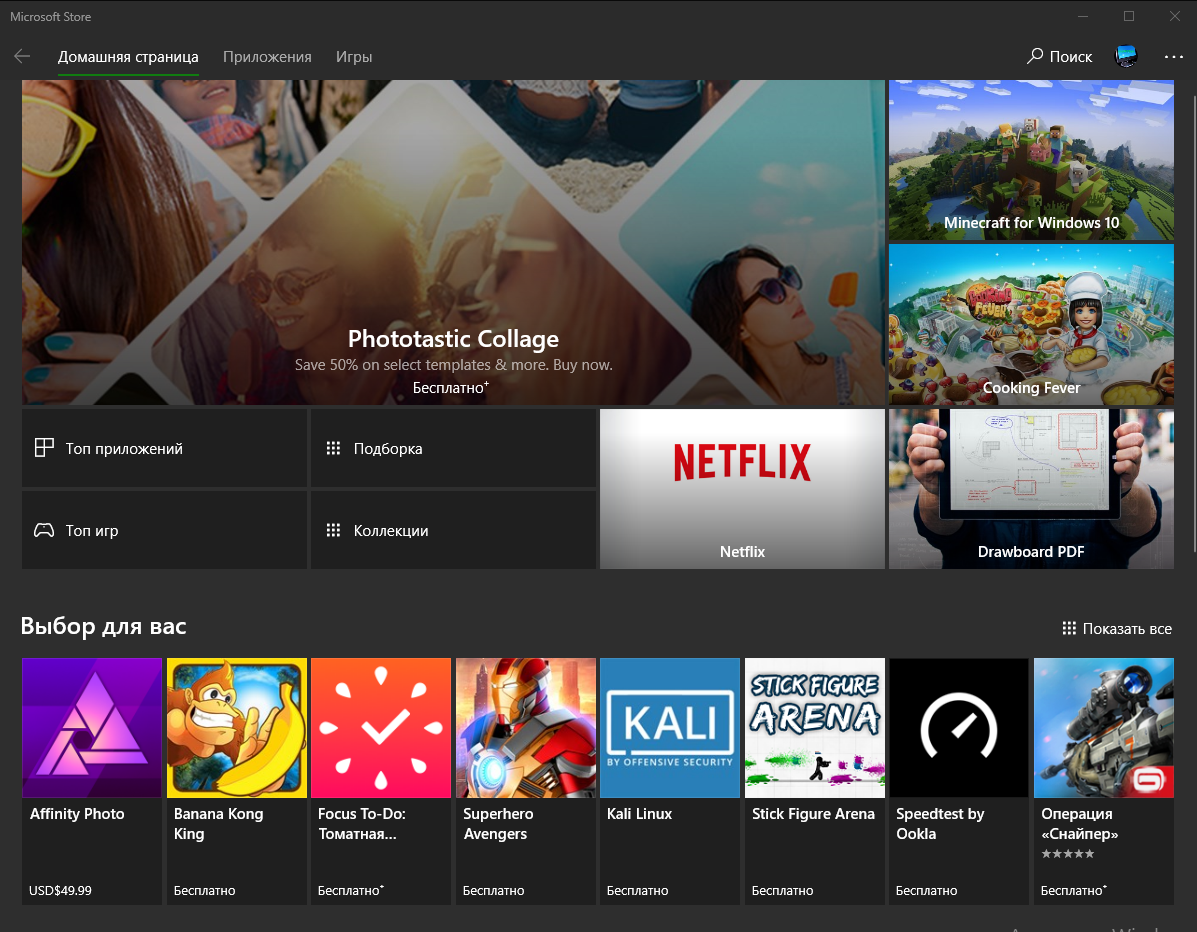
Task: Open Коллекции tile
Action: pos(453,530)
